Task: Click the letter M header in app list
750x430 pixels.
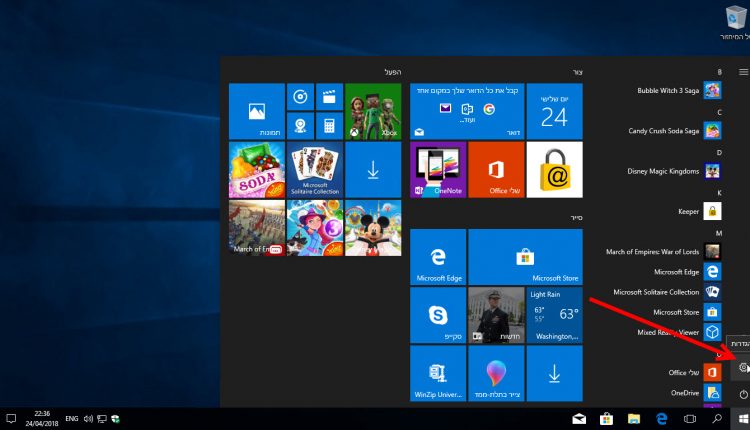Action: tap(718, 233)
